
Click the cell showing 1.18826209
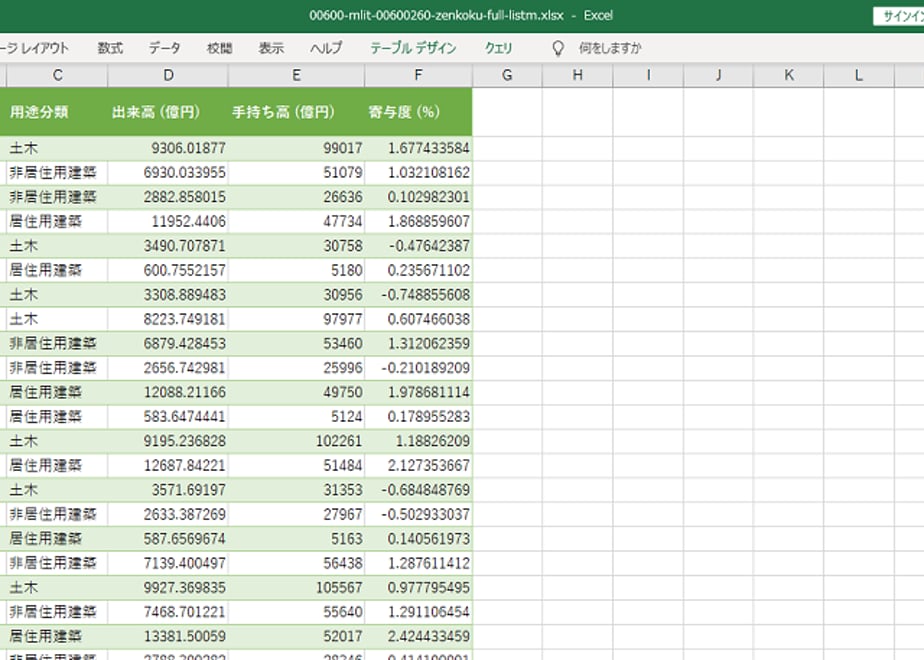[x=418, y=441]
